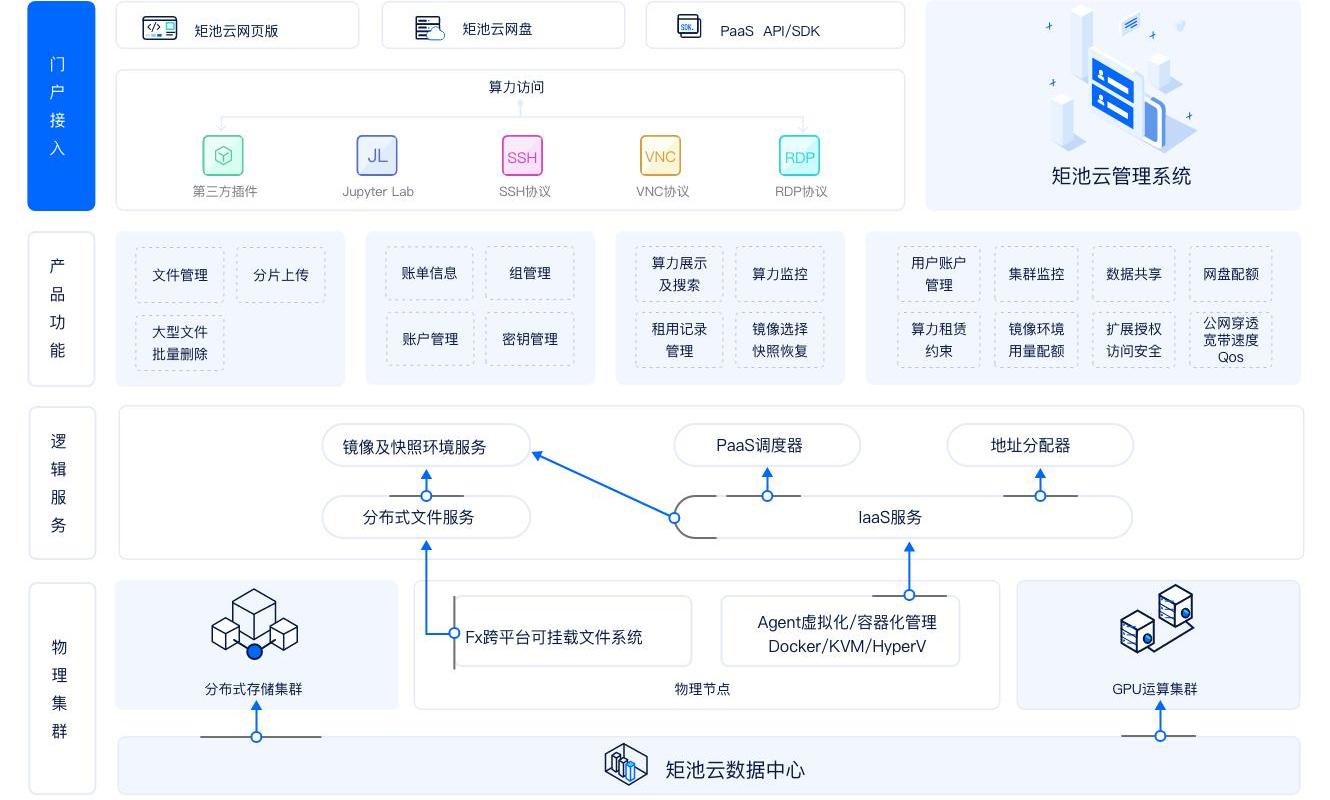Click the 分布式存储集群 cubes icon
The width and height of the screenshot is (1330, 800).
(255, 625)
